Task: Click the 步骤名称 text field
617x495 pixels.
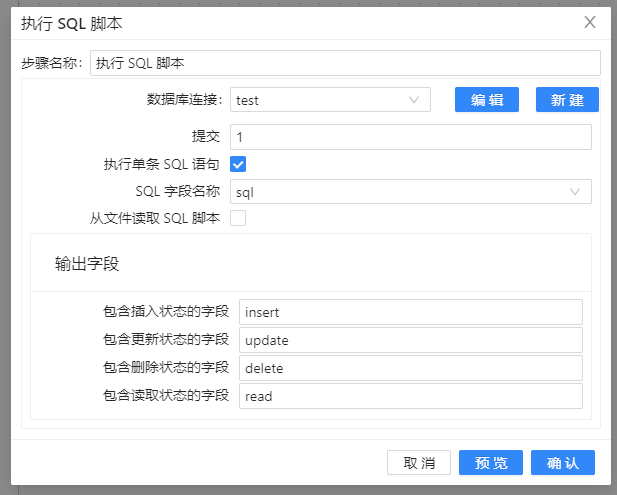Action: click(345, 63)
